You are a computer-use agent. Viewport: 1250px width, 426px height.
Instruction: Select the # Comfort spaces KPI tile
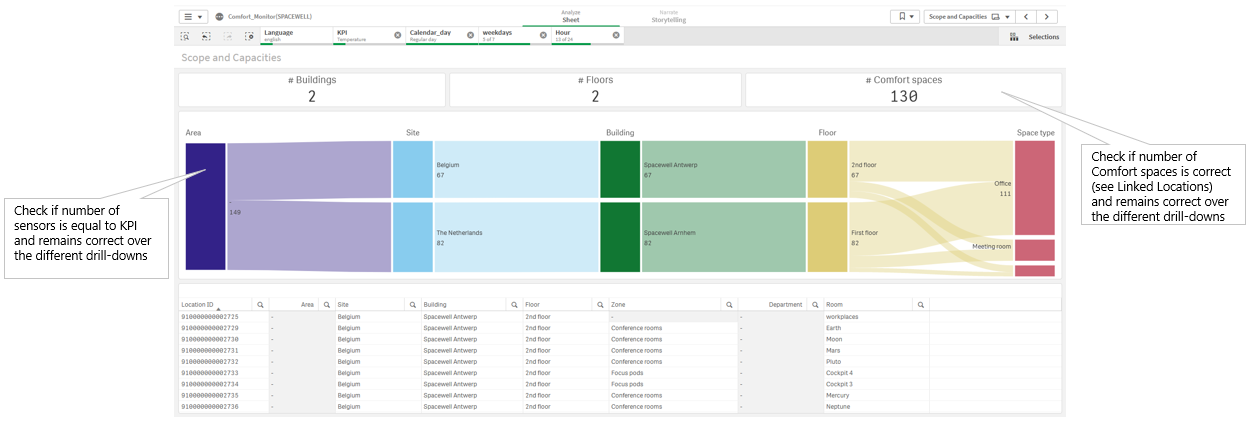[903, 89]
